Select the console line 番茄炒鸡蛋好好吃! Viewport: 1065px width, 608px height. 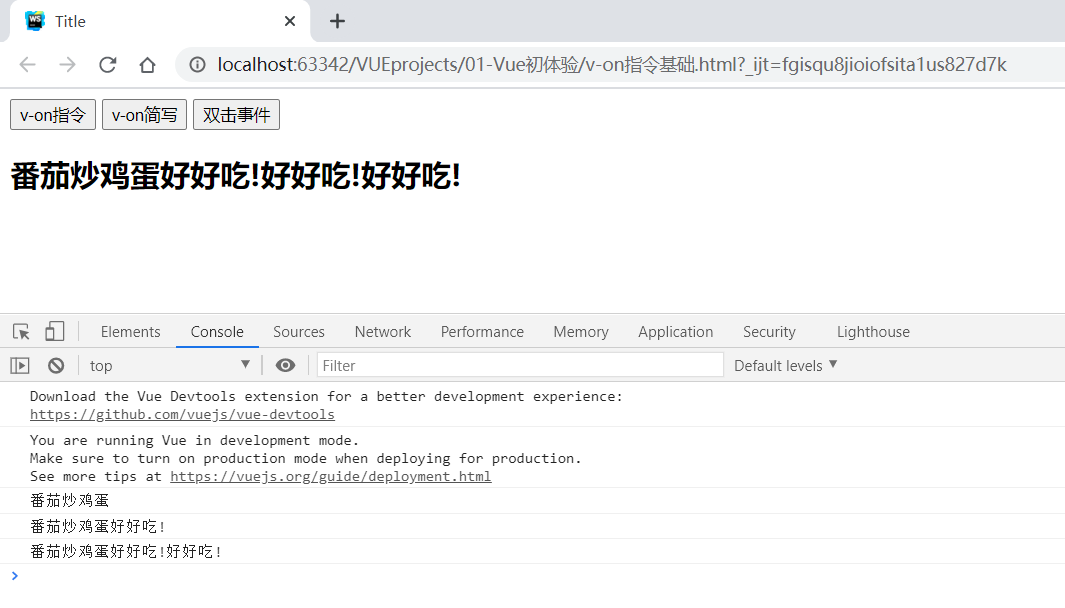pyautogui.click(x=97, y=526)
